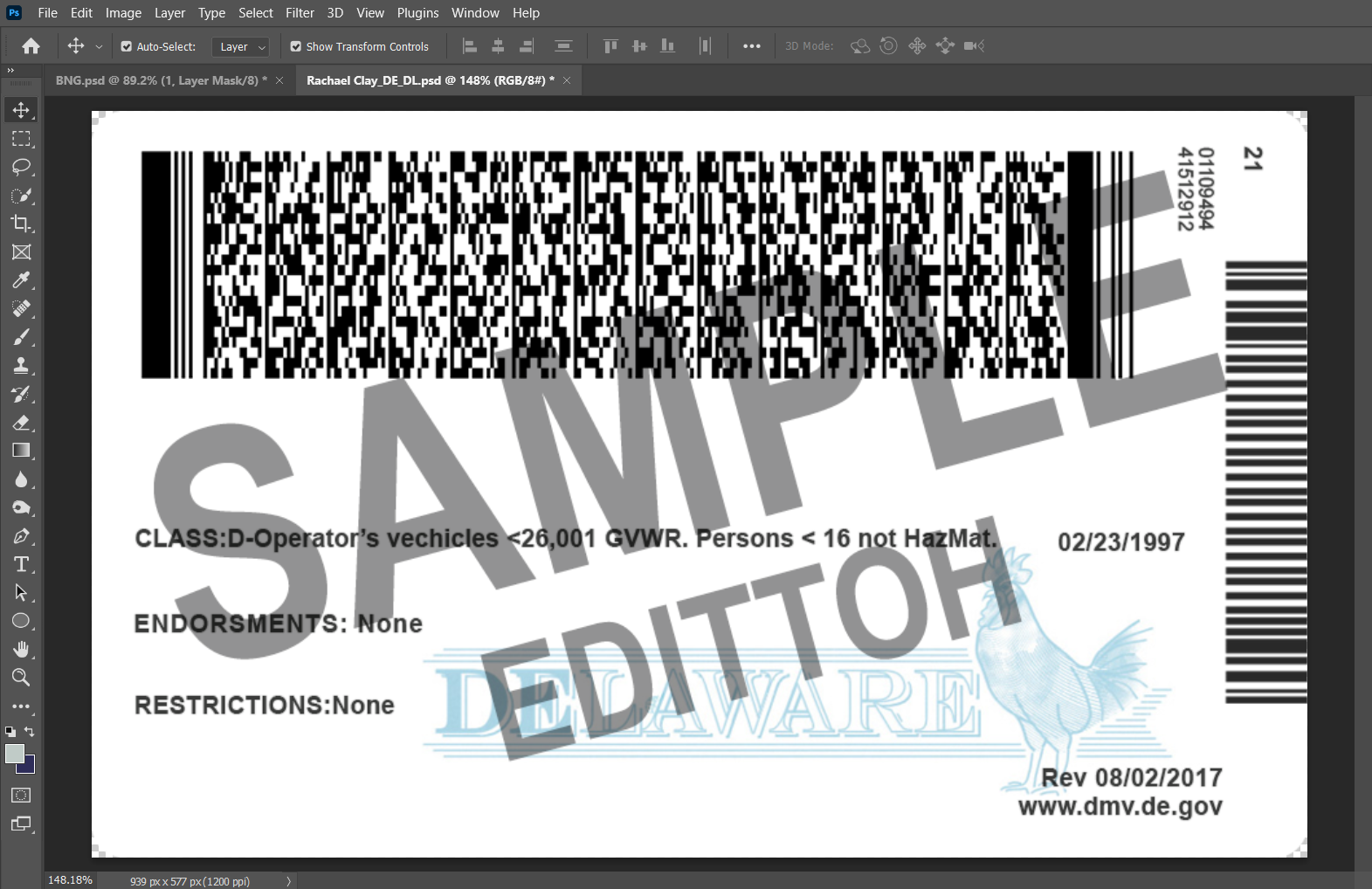The height and width of the screenshot is (889, 1372).
Task: Open Move tool preset picker arrow
Action: click(99, 46)
